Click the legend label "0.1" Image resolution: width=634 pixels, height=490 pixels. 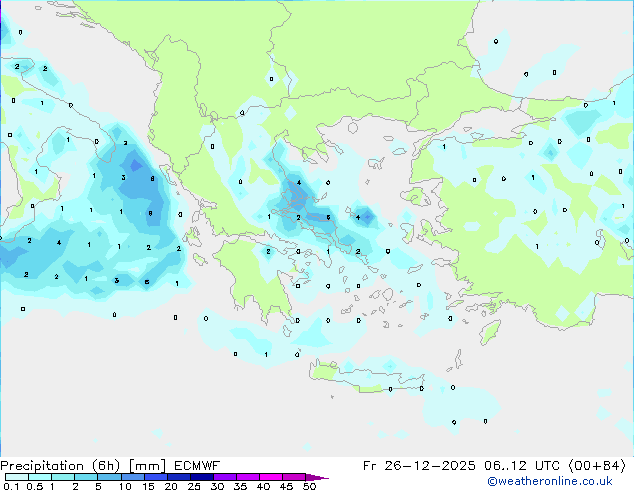(11, 486)
